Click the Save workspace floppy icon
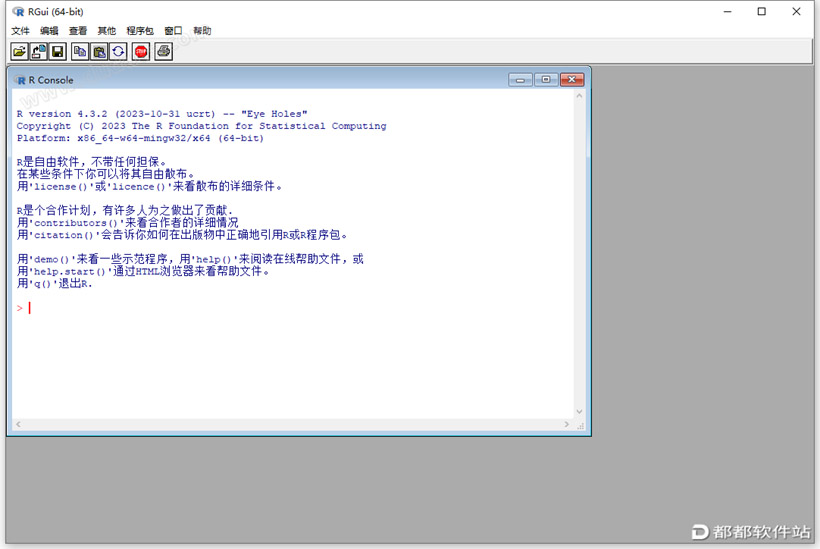Image resolution: width=820 pixels, height=549 pixels. [x=58, y=51]
